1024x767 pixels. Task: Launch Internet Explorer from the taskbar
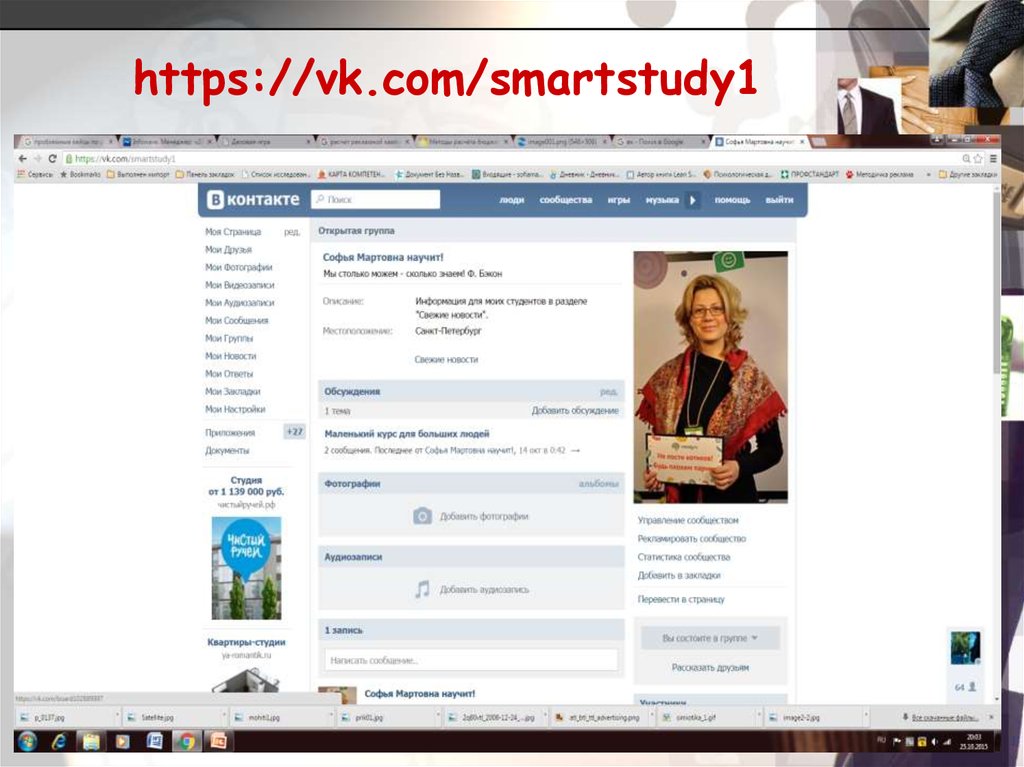click(59, 742)
